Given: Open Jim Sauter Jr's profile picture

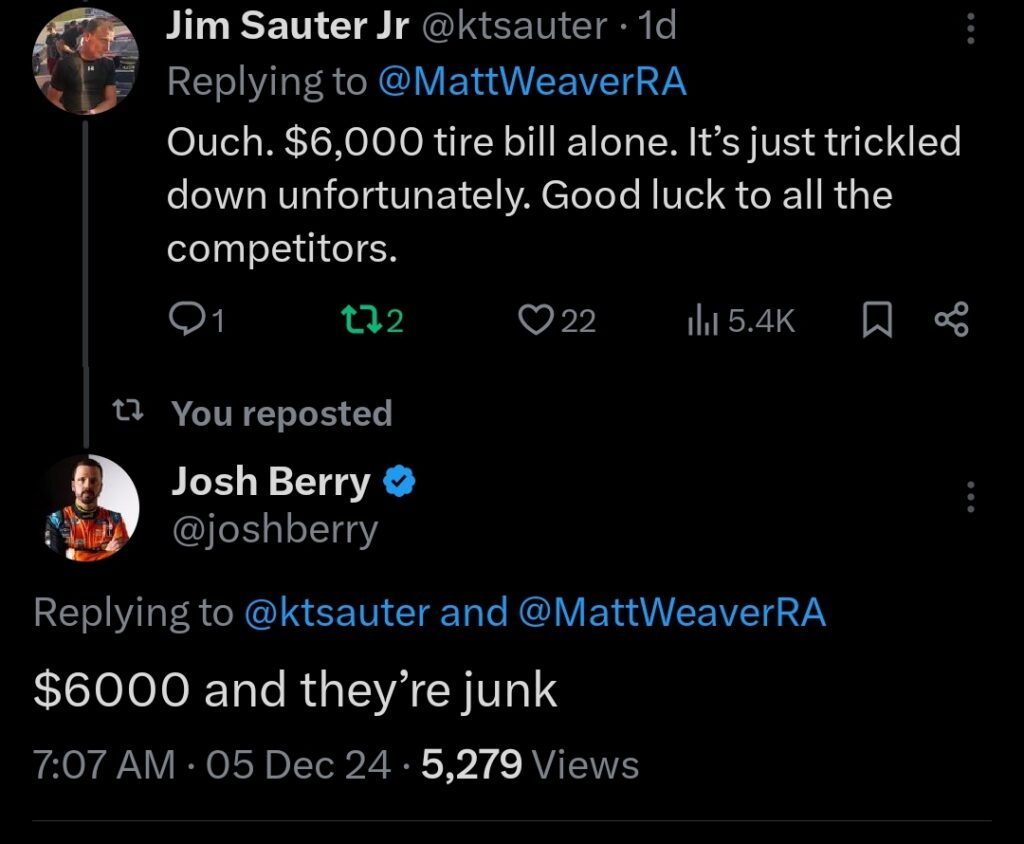Looking at the screenshot, I should click(x=84, y=60).
